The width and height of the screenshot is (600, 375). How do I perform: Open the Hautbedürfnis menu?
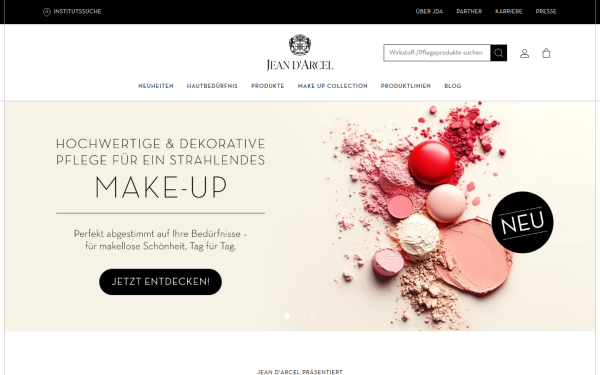(x=212, y=86)
